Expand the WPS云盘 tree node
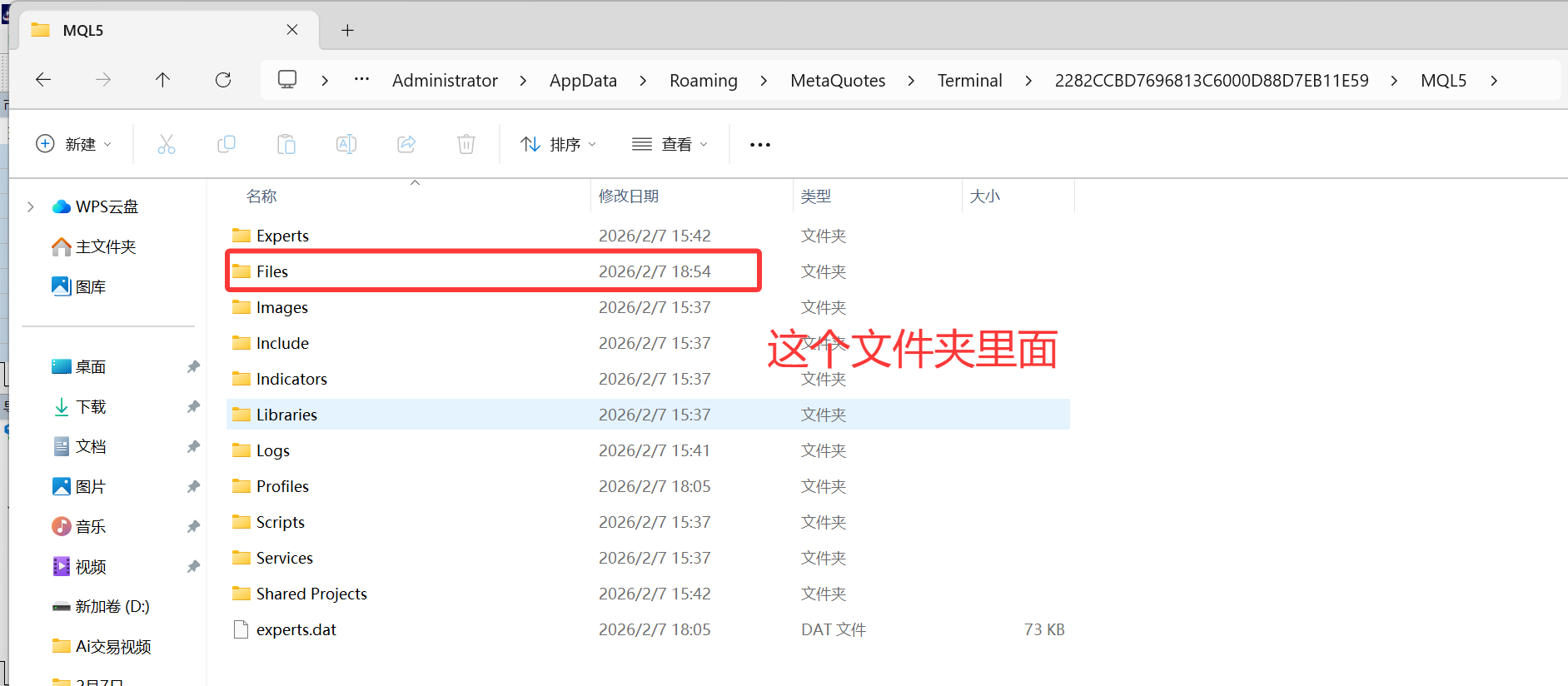This screenshot has height=686, width=1568. click(x=31, y=206)
